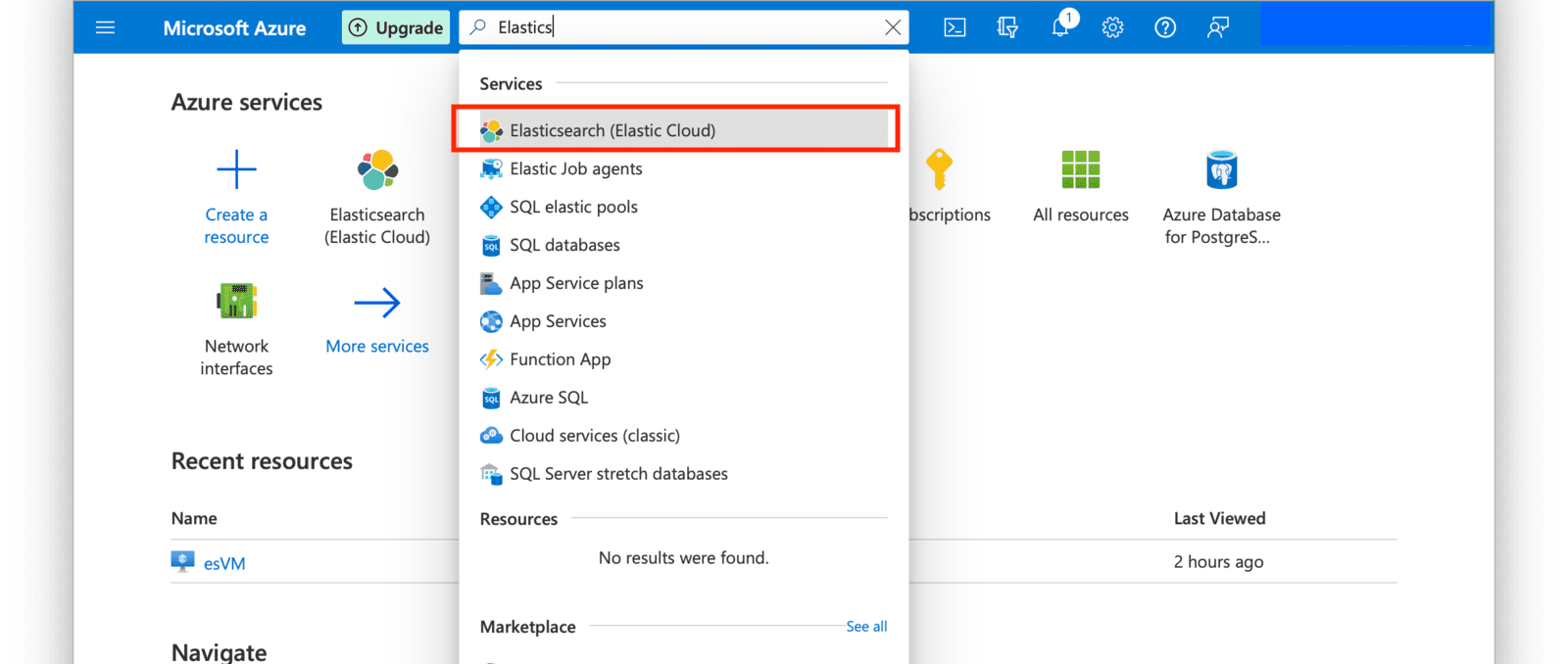1568x664 pixels.
Task: Click the Function App lightning icon
Action: click(x=491, y=359)
